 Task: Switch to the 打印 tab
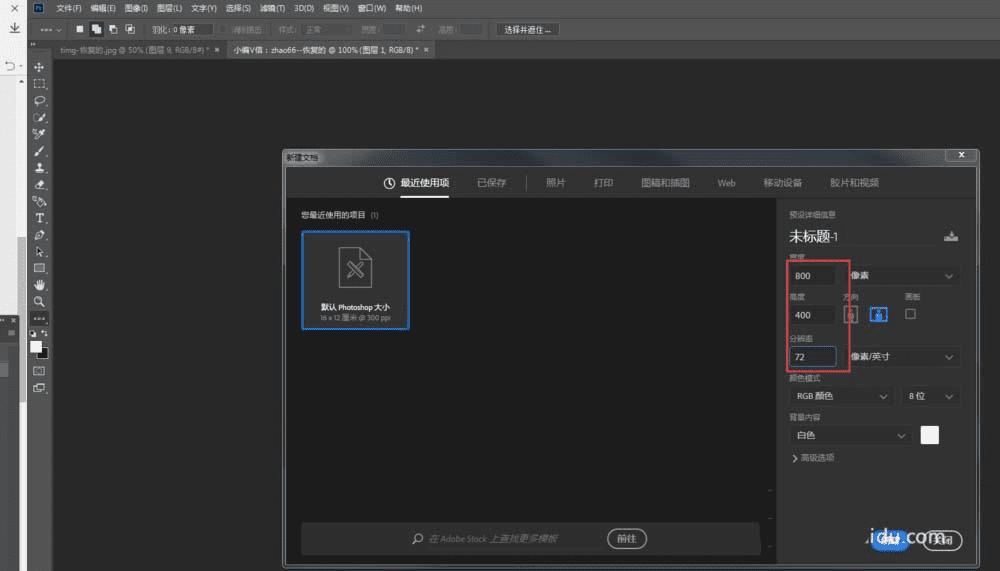coord(603,182)
